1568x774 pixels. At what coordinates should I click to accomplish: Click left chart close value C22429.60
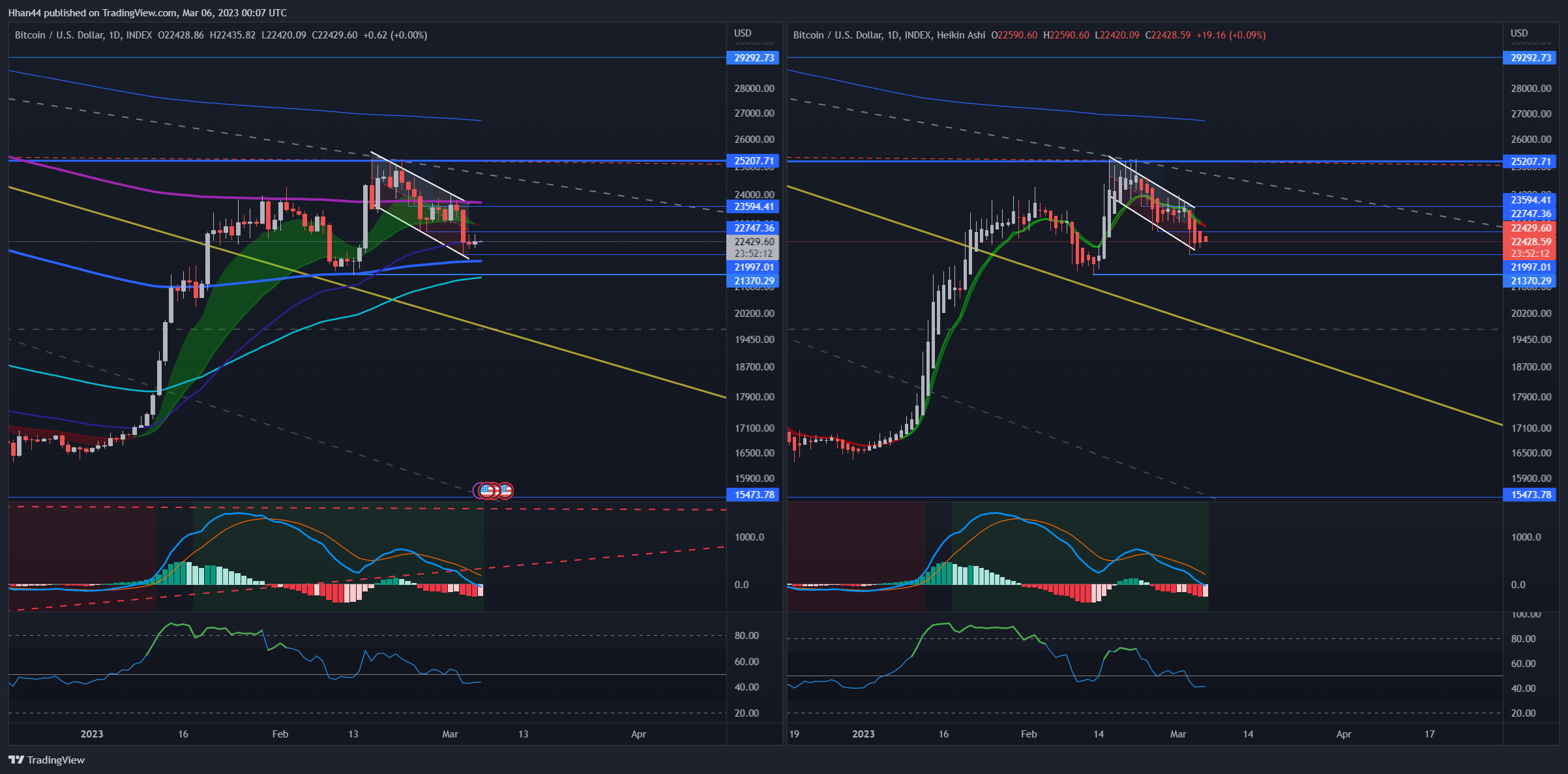point(334,35)
